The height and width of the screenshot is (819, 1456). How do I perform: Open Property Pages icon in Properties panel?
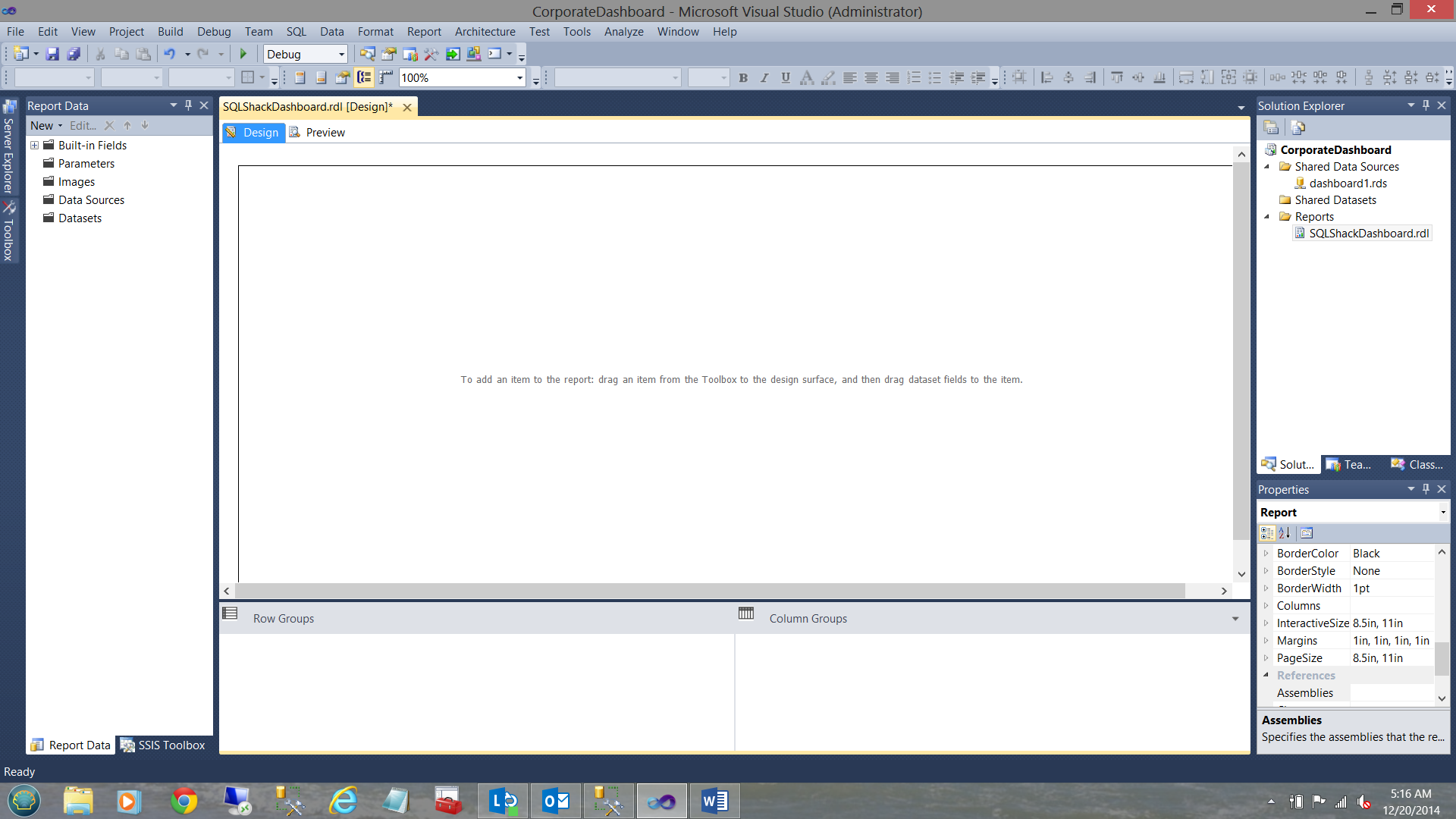[x=1307, y=533]
